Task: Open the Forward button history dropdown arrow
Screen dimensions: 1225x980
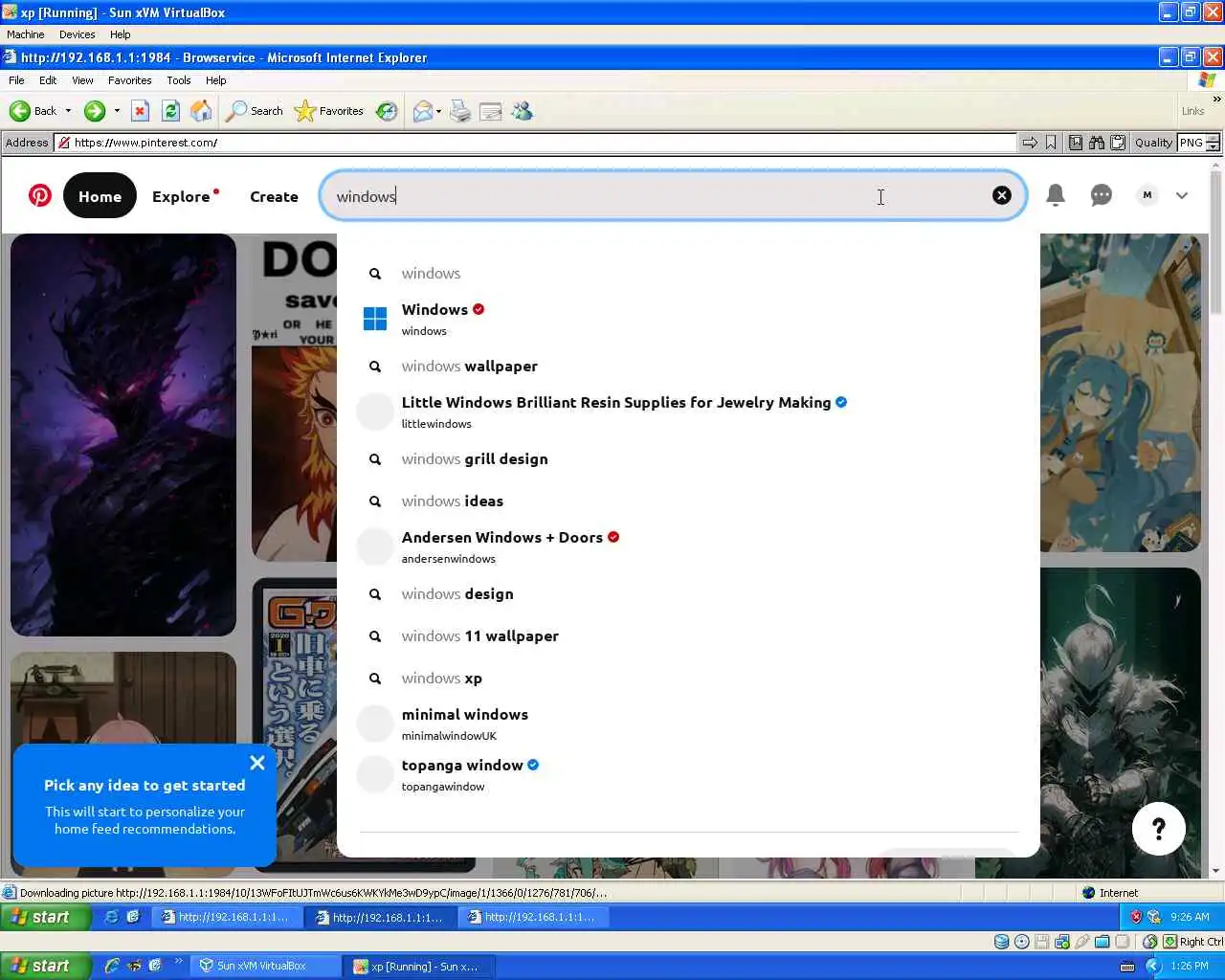Action: 117,111
